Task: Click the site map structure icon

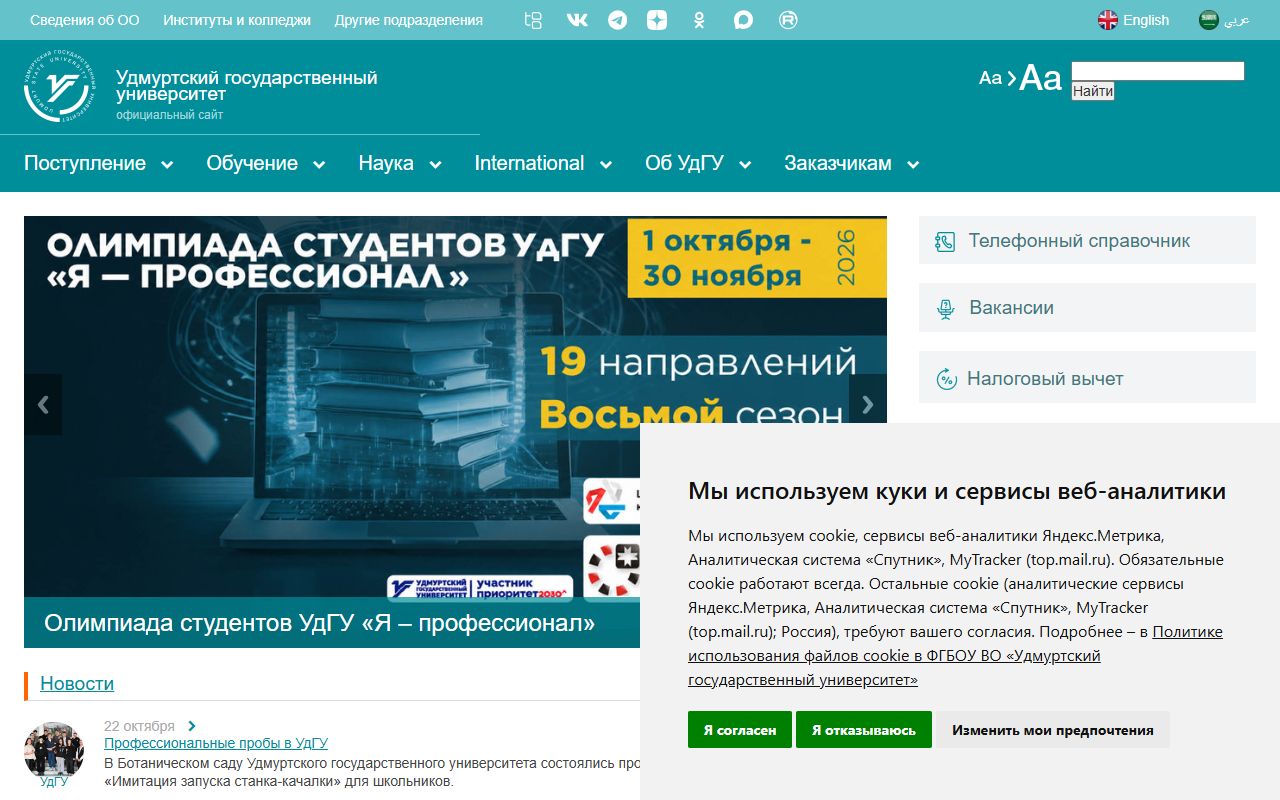Action: pos(533,20)
